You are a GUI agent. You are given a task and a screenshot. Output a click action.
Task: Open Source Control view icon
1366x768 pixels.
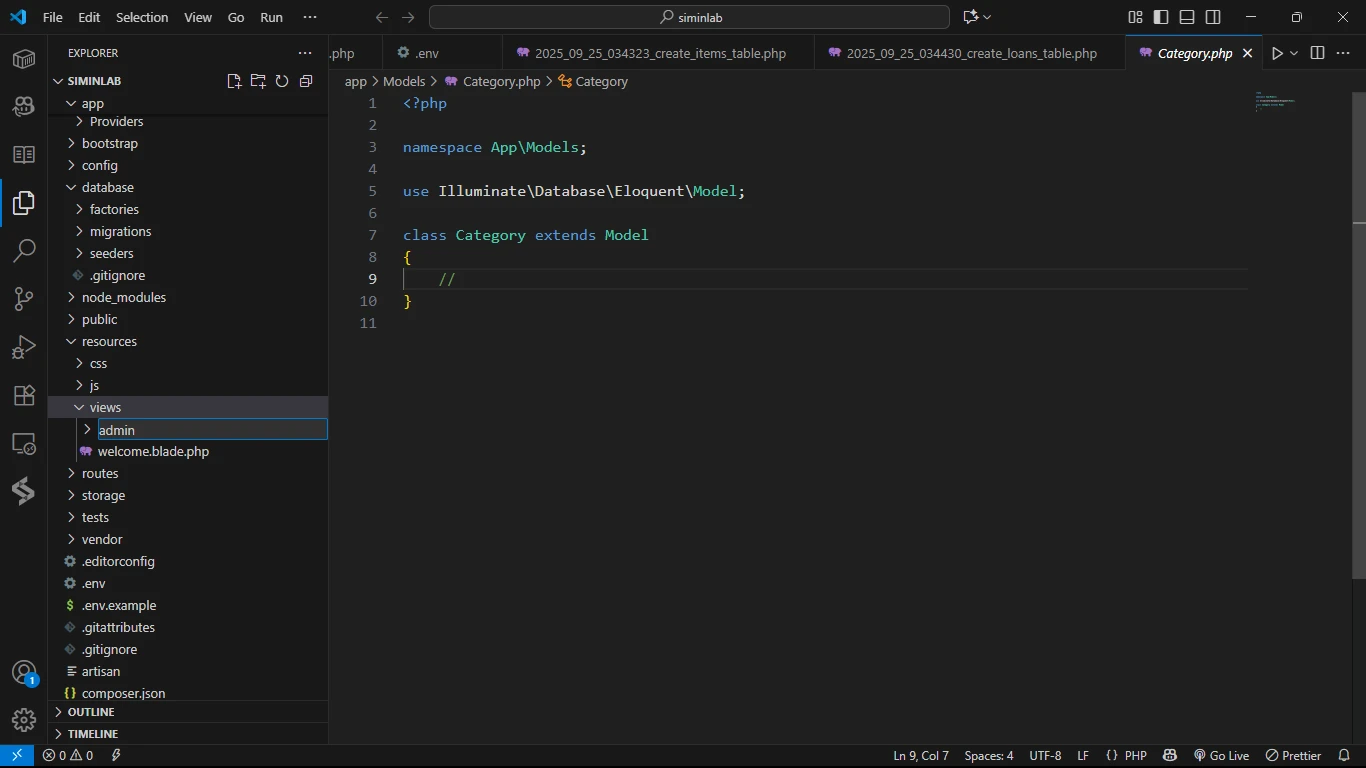(24, 299)
